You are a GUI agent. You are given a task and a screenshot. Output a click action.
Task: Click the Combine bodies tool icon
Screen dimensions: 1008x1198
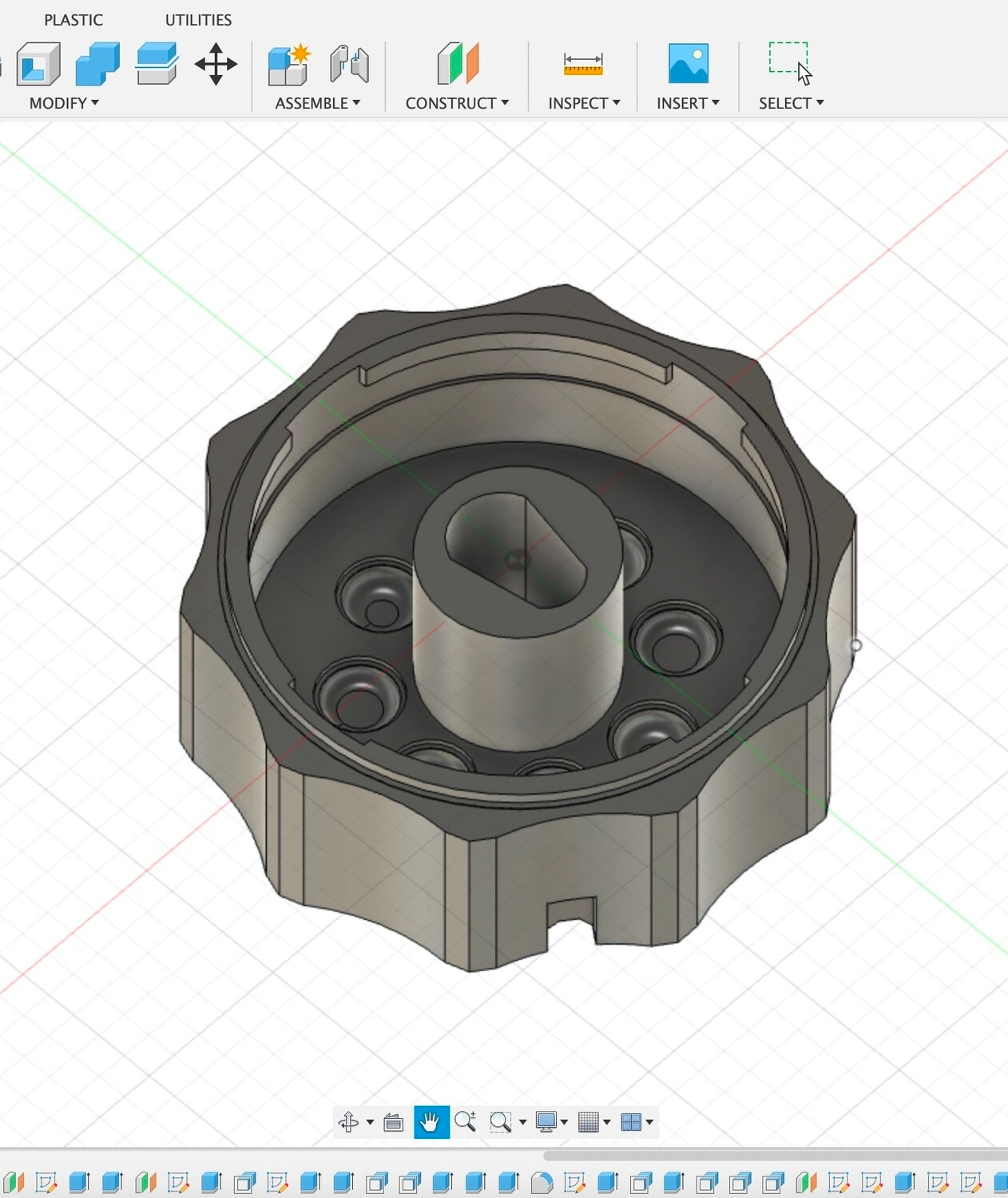(x=97, y=64)
